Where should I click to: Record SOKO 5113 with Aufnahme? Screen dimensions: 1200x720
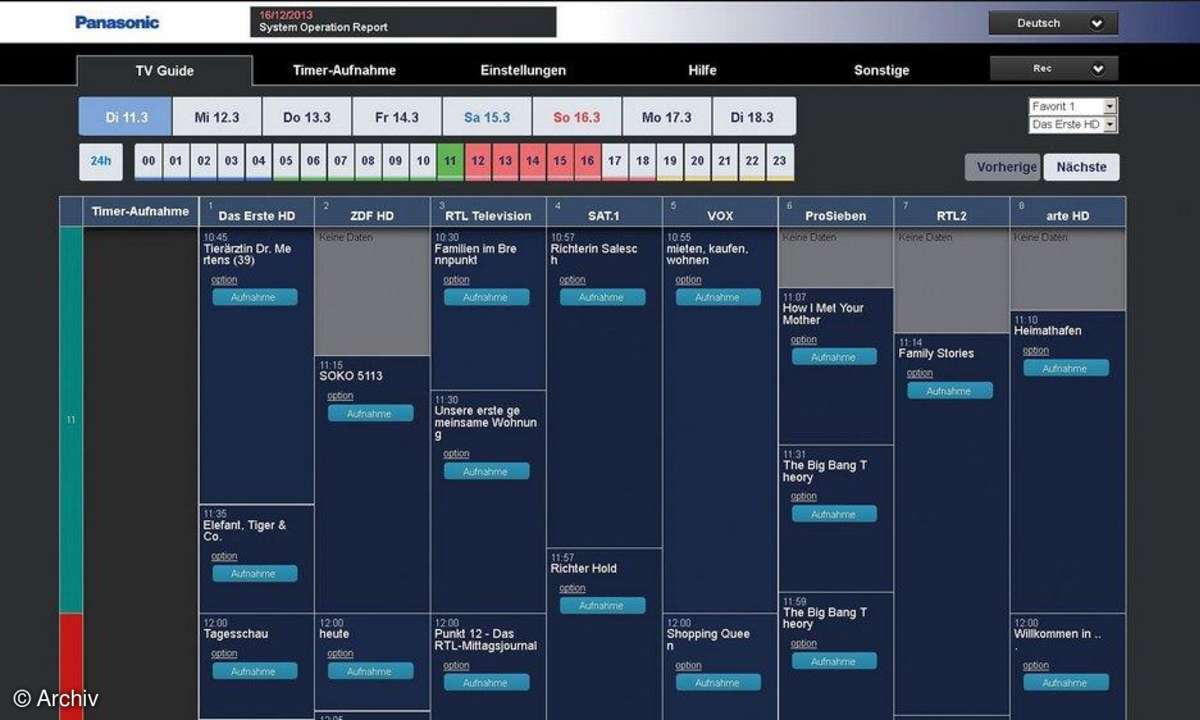370,413
